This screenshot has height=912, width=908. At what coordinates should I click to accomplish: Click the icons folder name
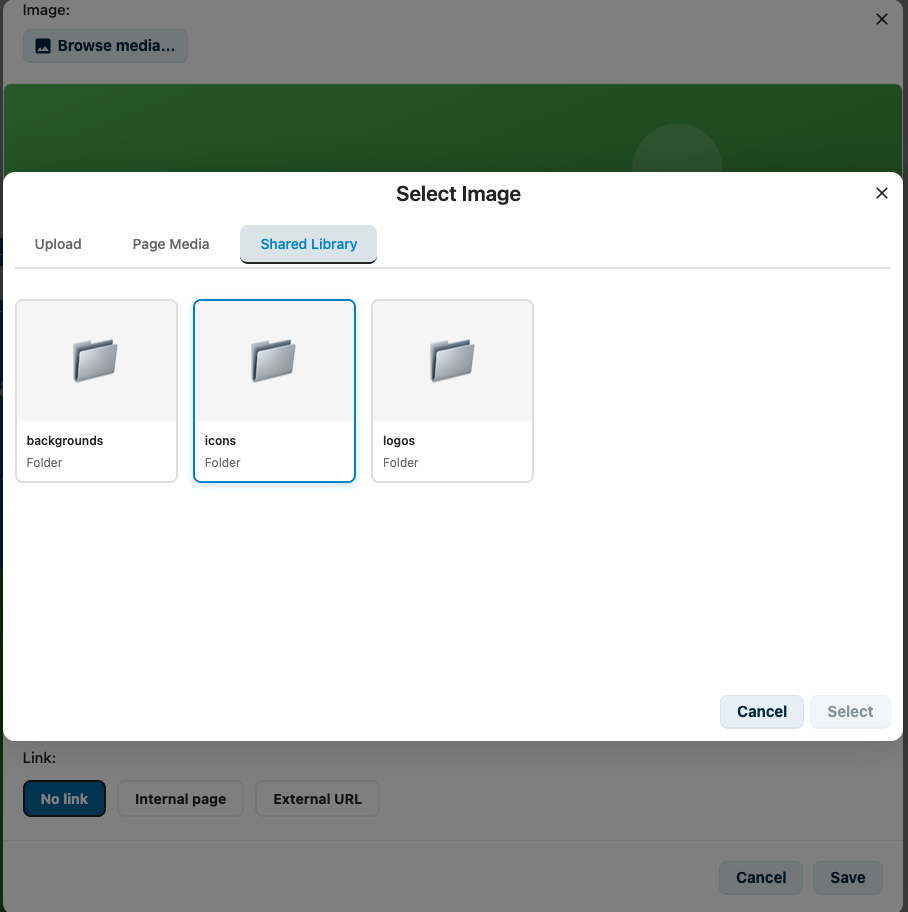click(x=220, y=441)
